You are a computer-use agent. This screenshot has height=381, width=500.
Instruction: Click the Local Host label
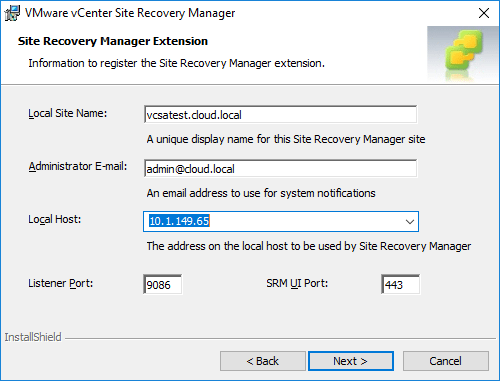55,219
